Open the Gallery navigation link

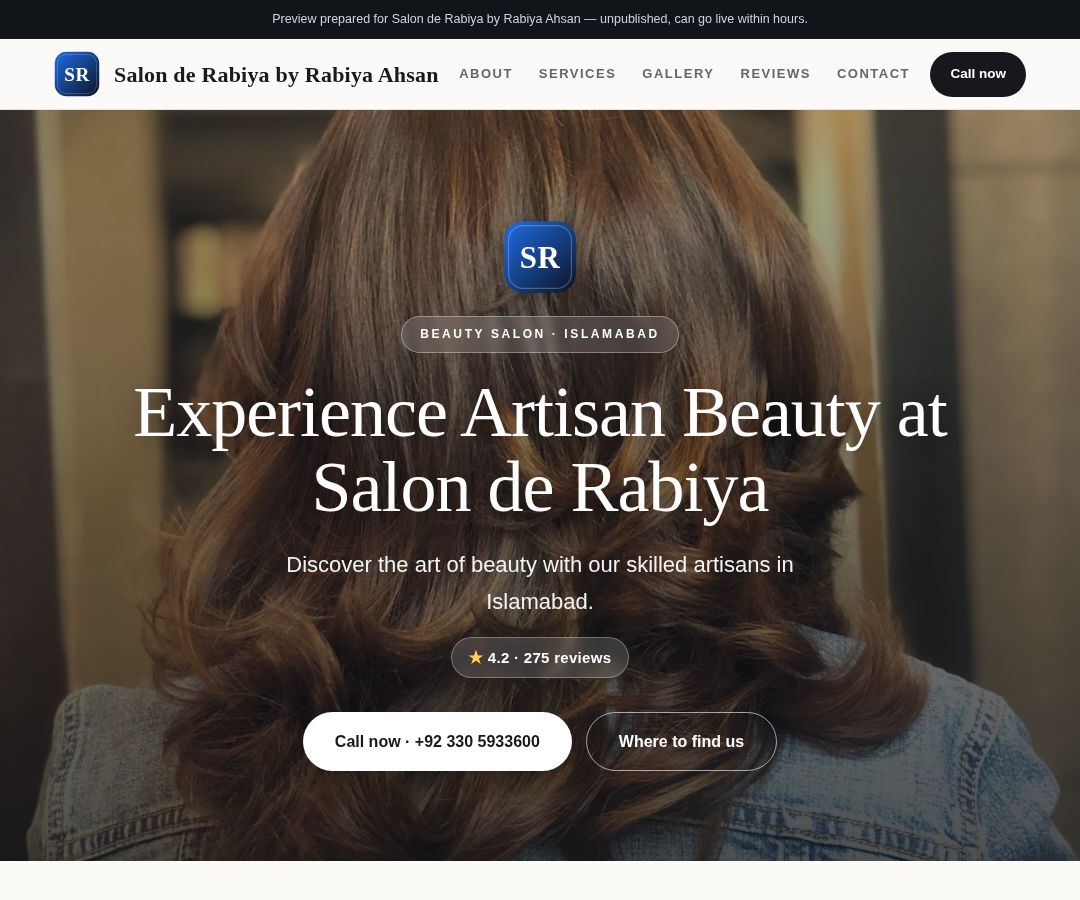[678, 74]
